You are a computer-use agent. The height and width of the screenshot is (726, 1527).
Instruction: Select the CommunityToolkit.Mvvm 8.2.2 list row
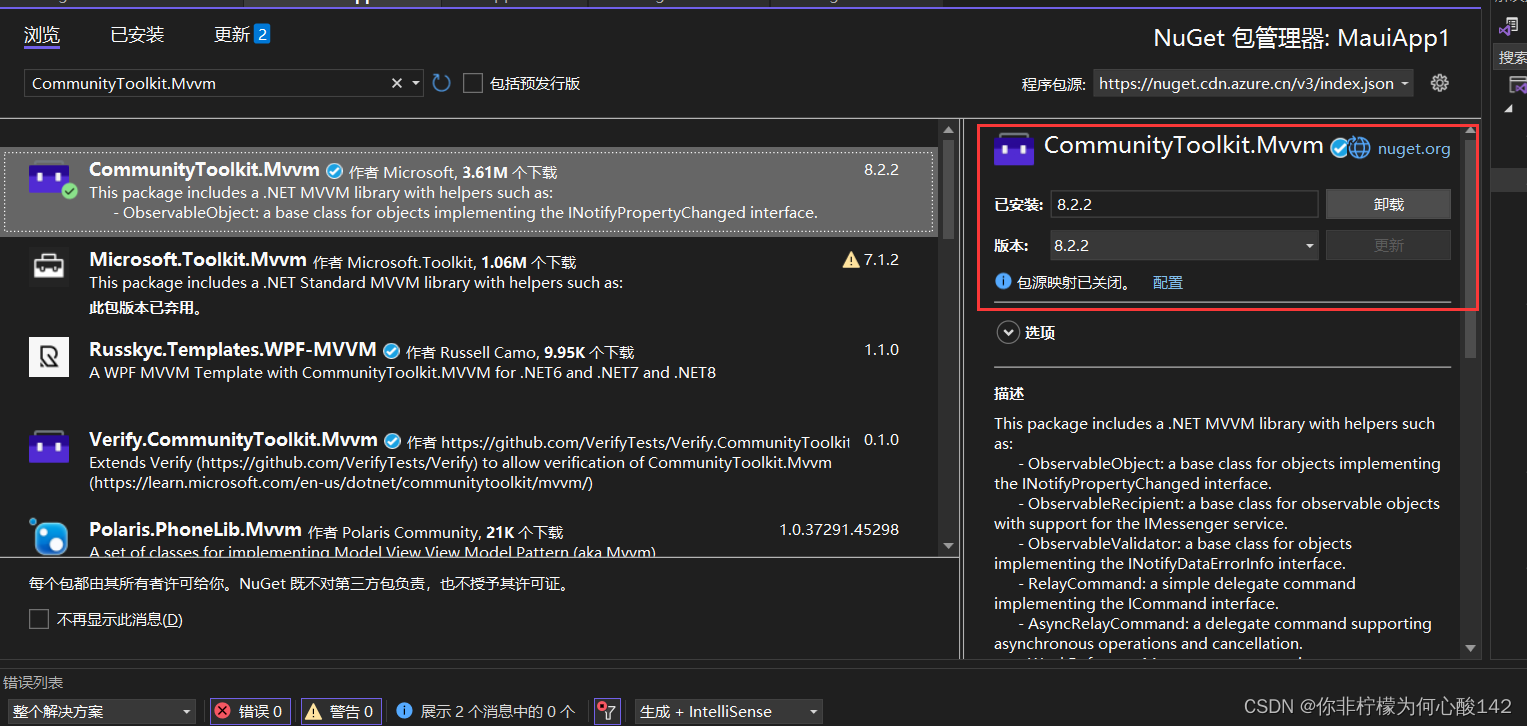coord(470,191)
